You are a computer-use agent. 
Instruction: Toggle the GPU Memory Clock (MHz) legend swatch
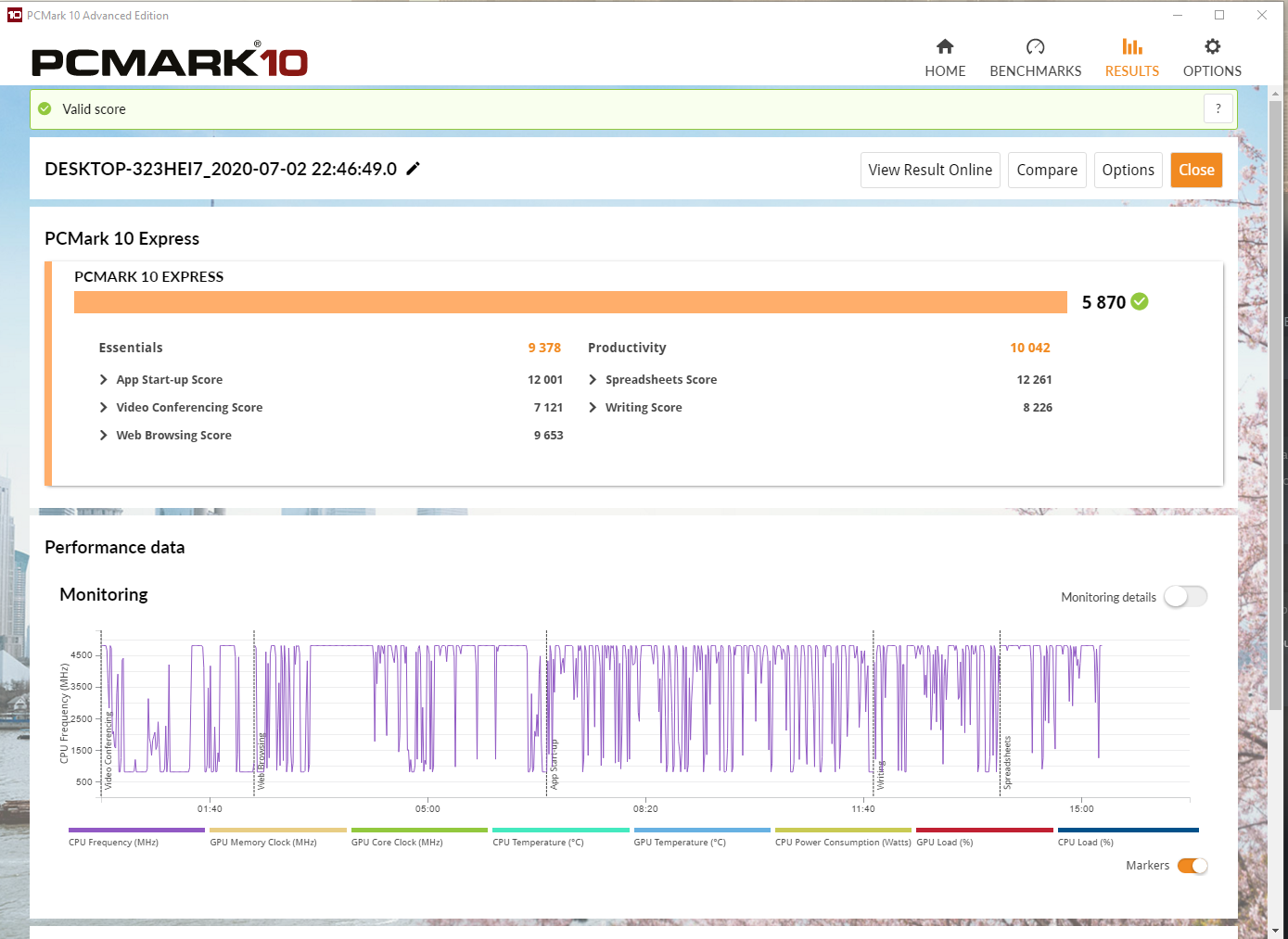(x=278, y=831)
